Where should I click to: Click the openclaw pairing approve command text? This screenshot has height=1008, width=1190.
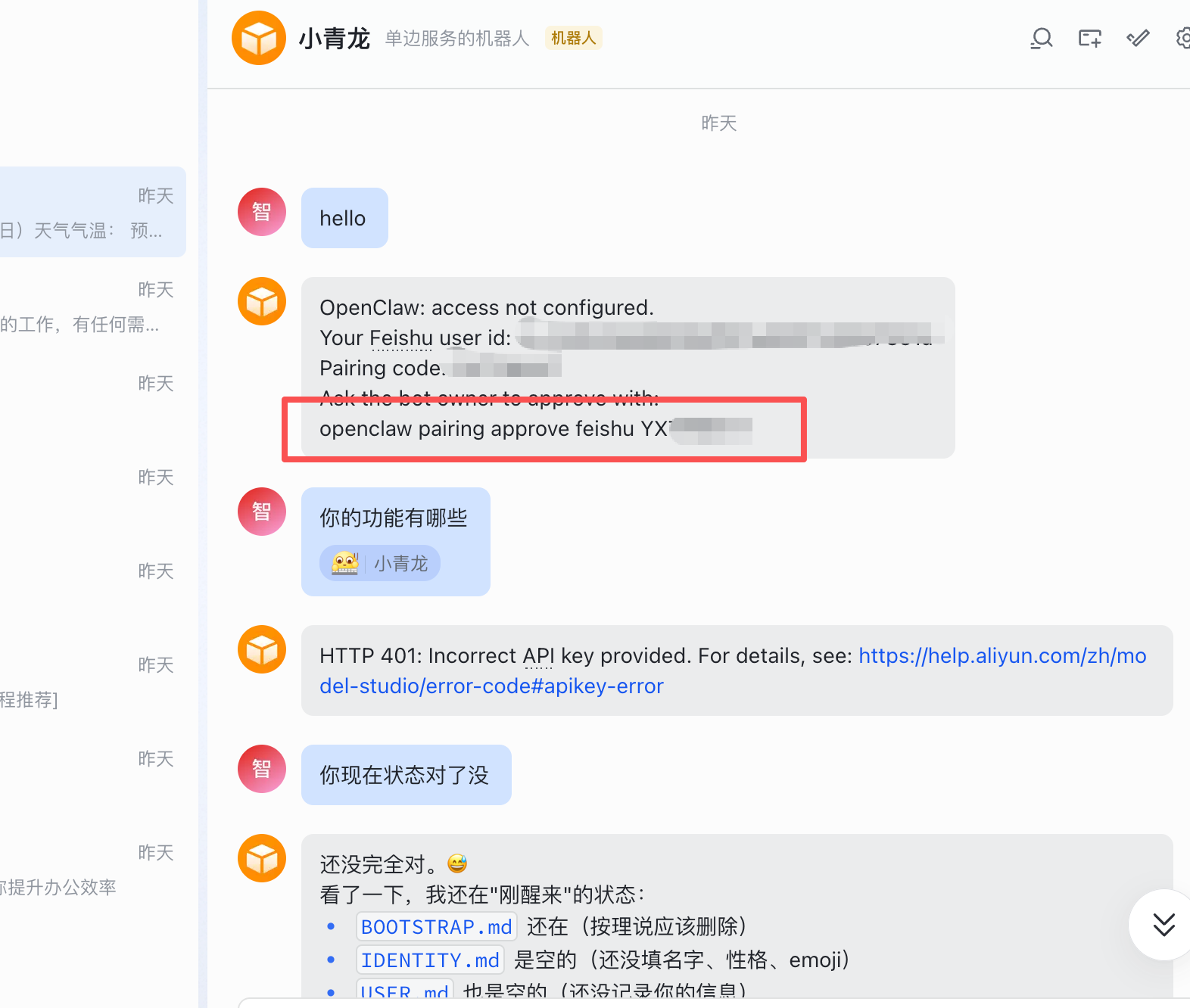(x=494, y=429)
